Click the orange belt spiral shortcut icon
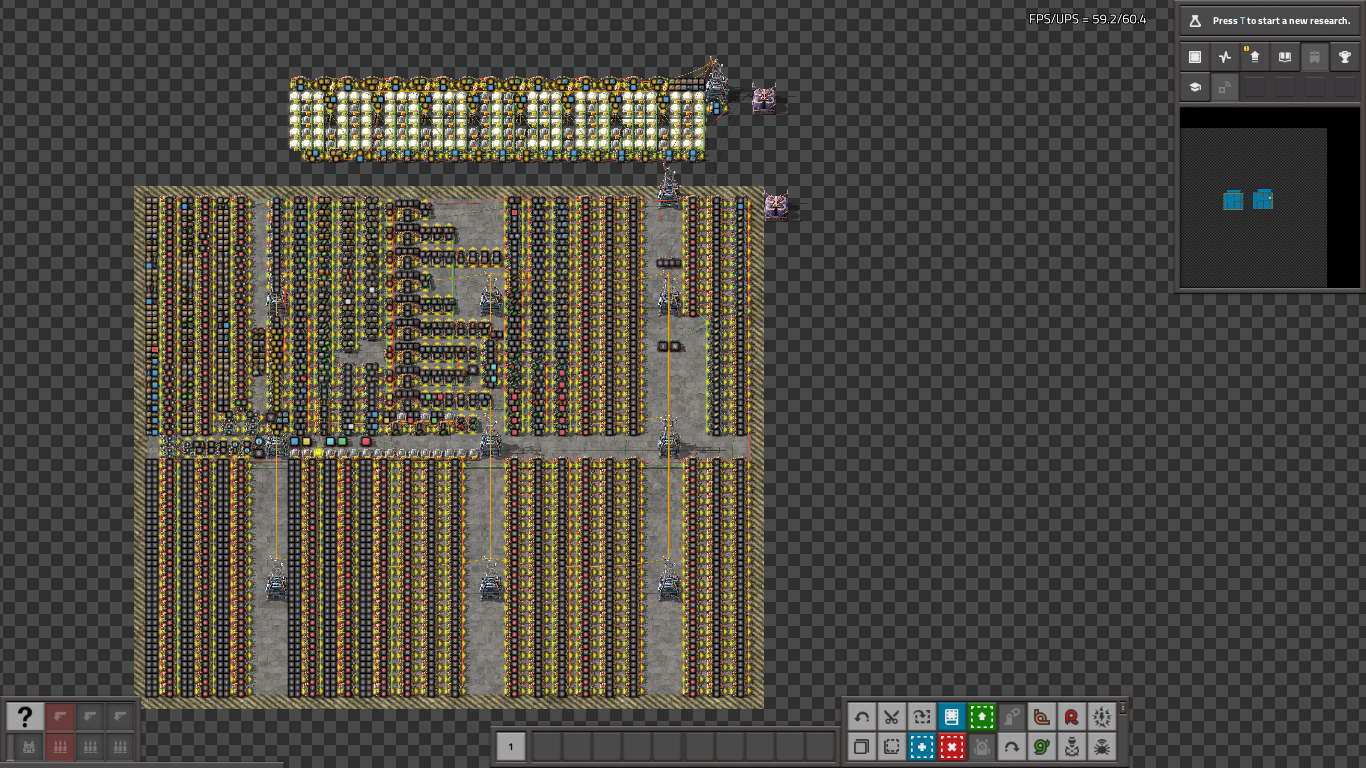 click(1042, 717)
